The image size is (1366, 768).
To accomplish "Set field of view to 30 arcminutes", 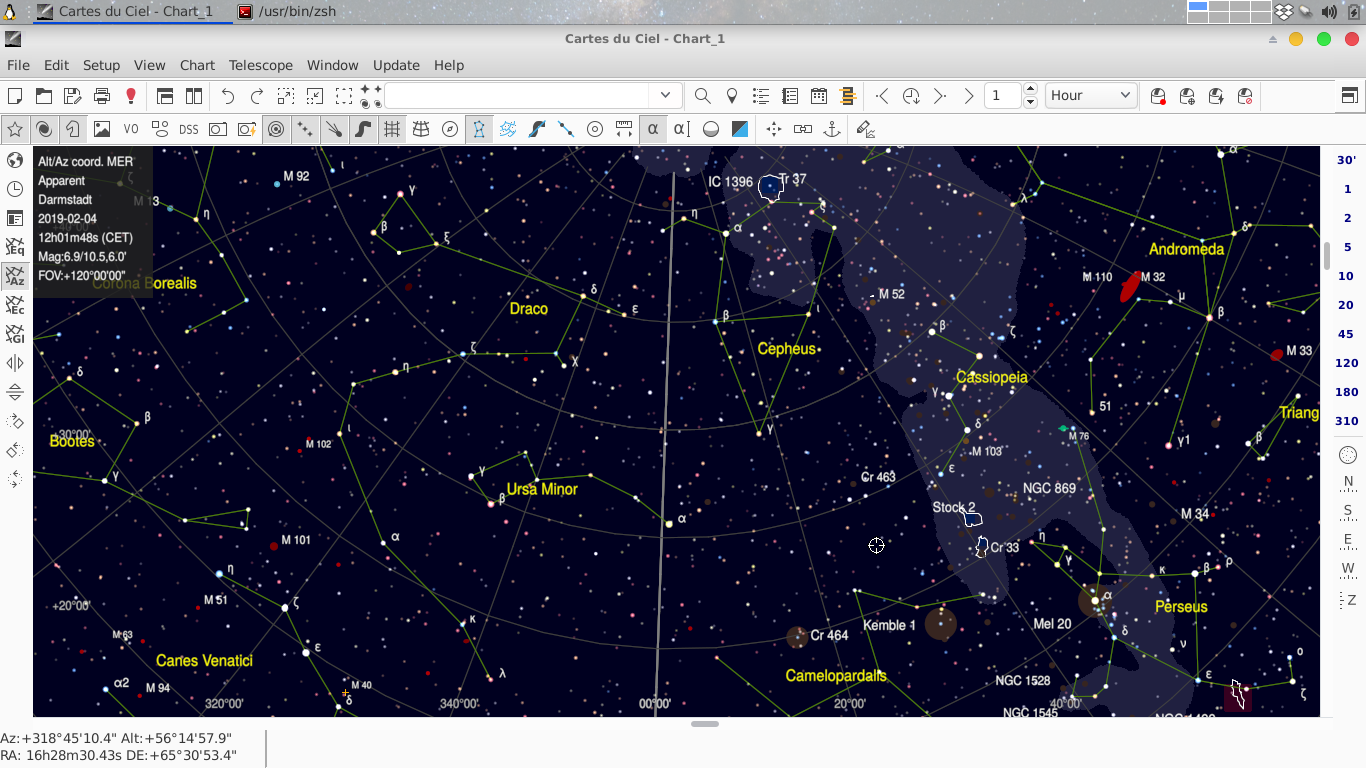I will [x=1347, y=160].
